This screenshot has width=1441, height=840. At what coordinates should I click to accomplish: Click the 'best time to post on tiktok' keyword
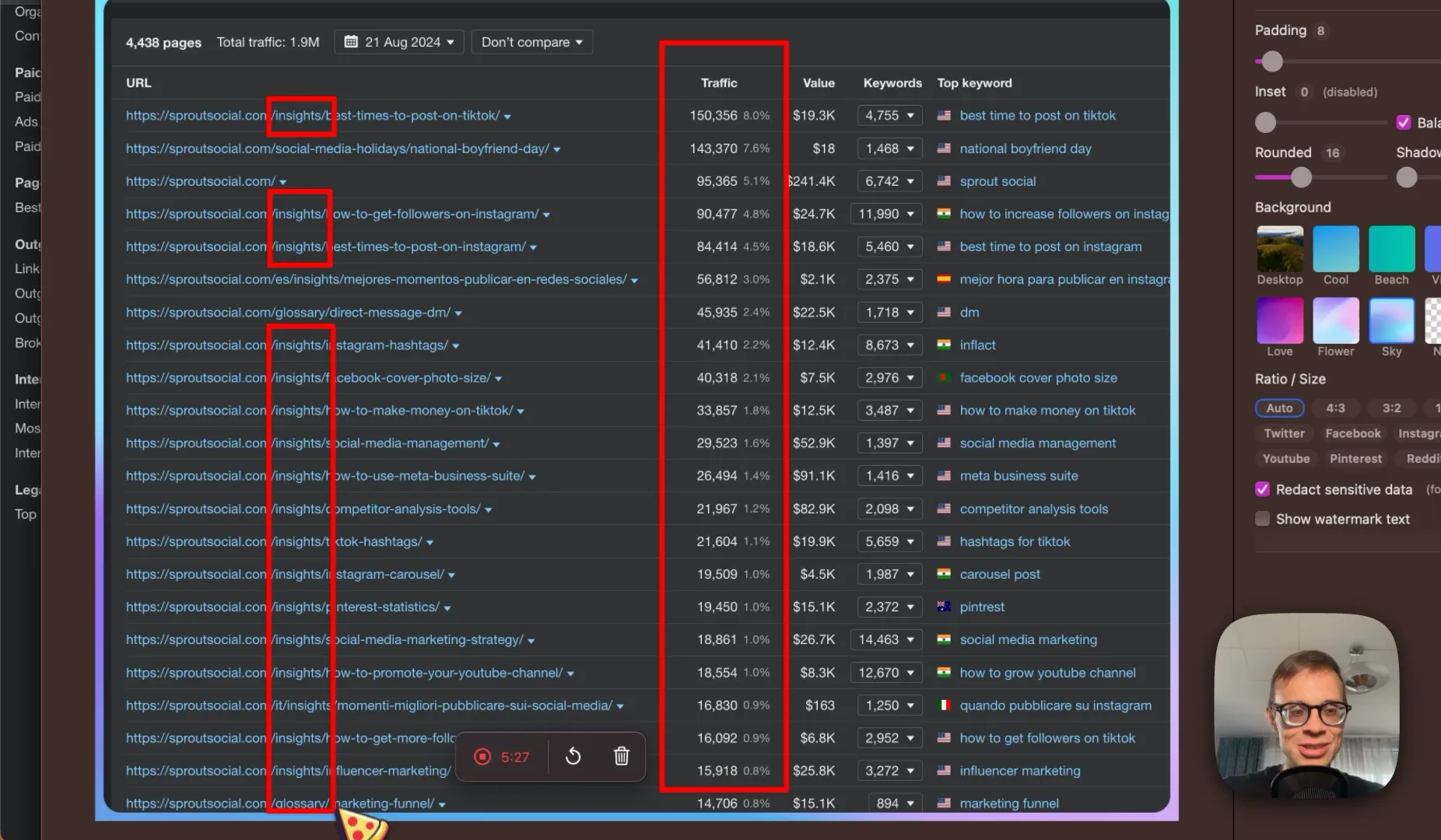coord(1037,115)
